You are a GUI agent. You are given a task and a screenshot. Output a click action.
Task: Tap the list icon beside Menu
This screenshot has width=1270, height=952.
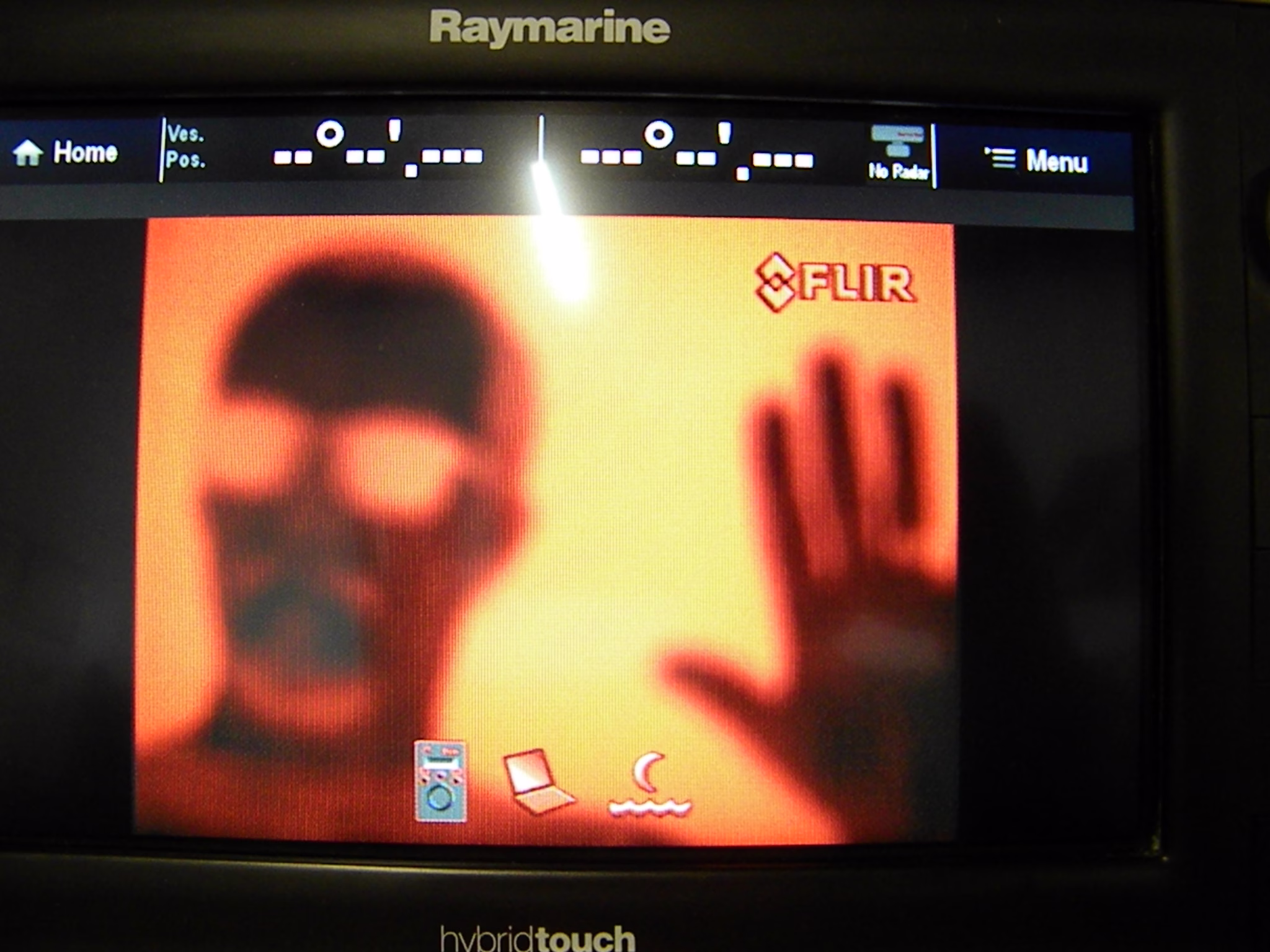(1000, 158)
